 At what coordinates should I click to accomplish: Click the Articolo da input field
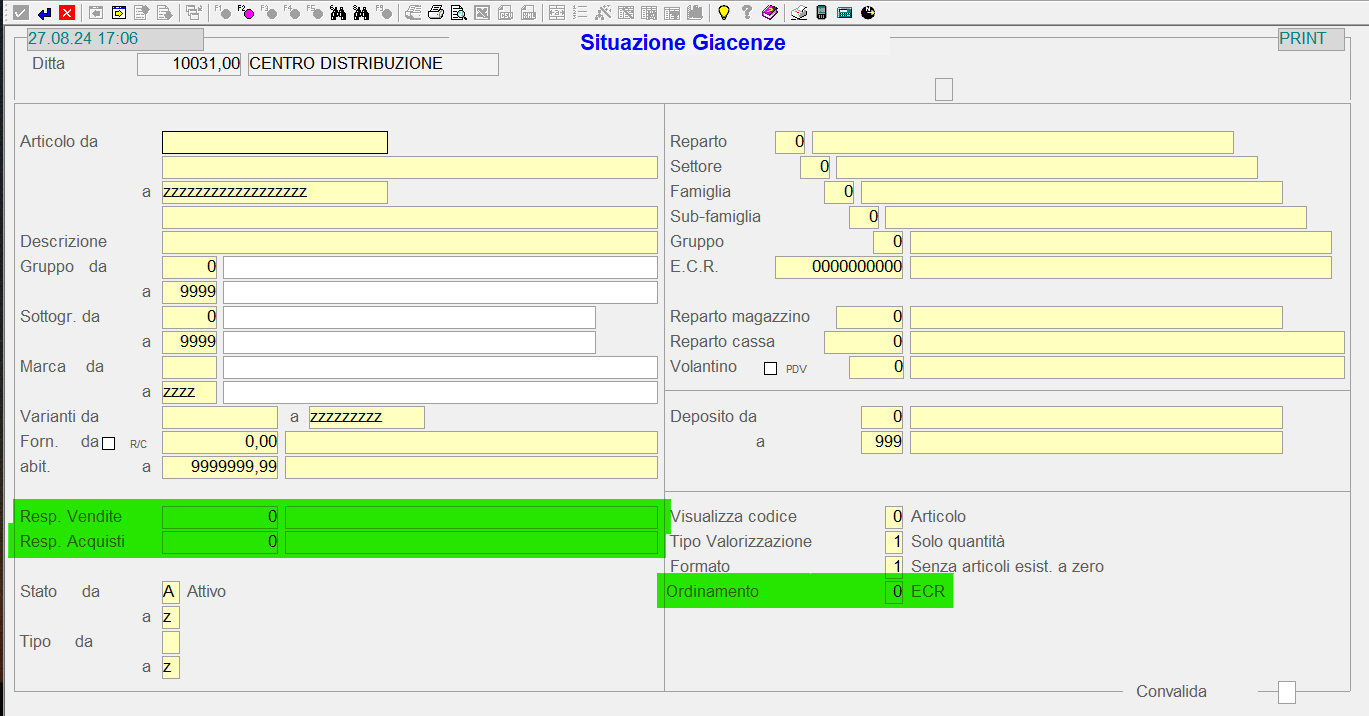[274, 143]
